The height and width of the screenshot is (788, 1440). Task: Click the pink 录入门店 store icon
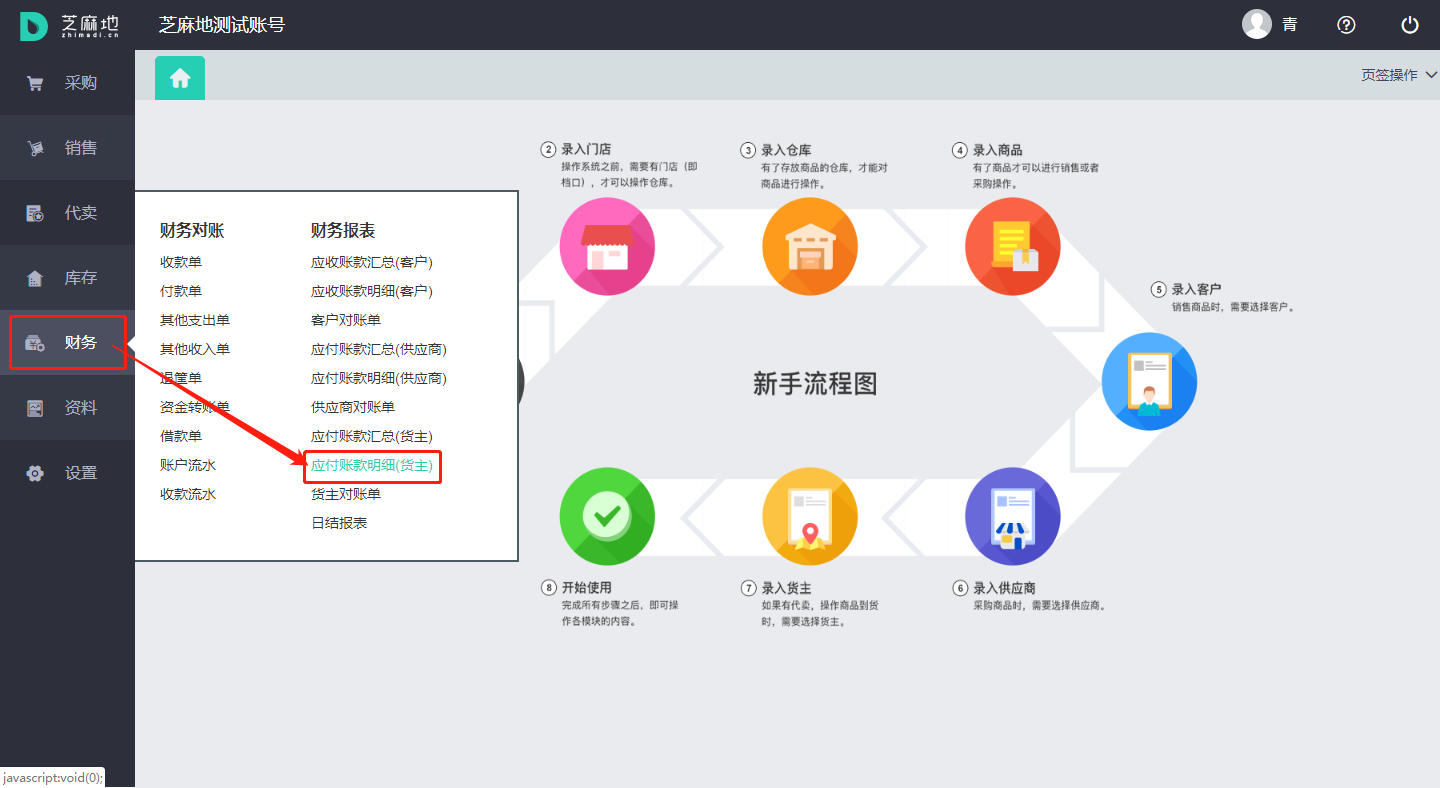[607, 246]
